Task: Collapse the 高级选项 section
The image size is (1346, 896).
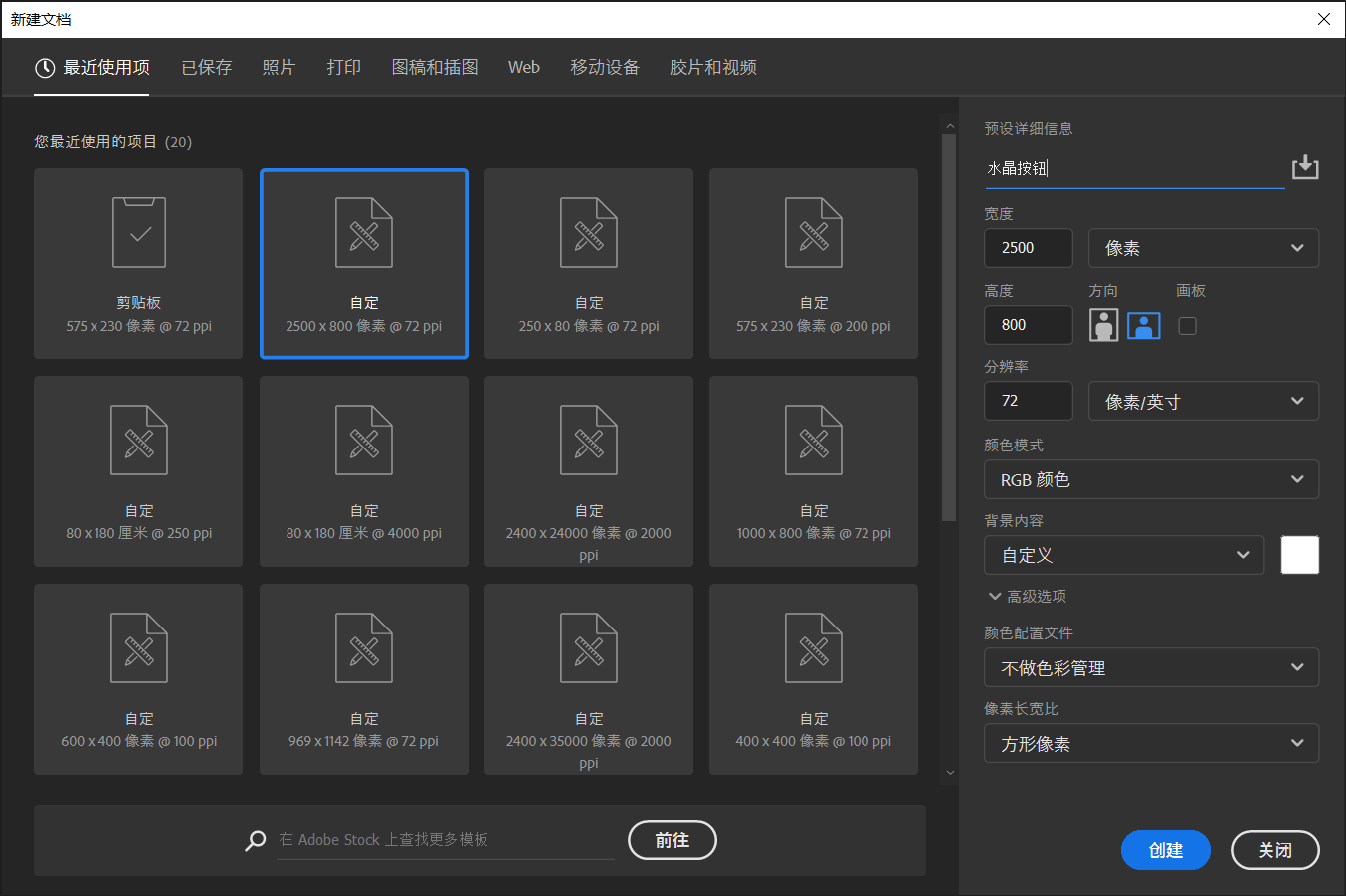Action: tap(1027, 597)
